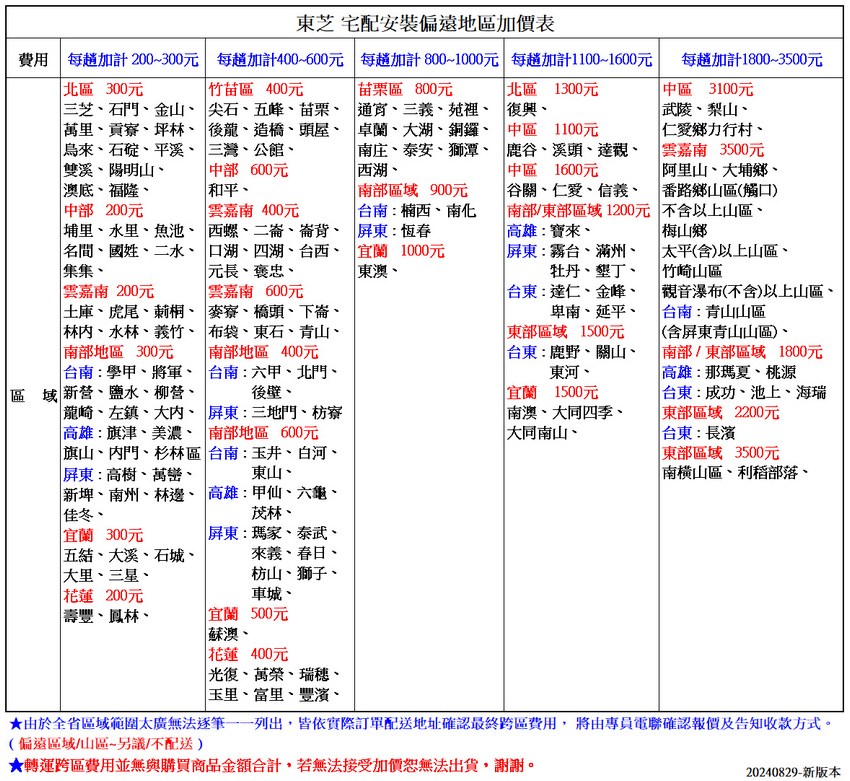Click the heading 中部 600元

248,170
